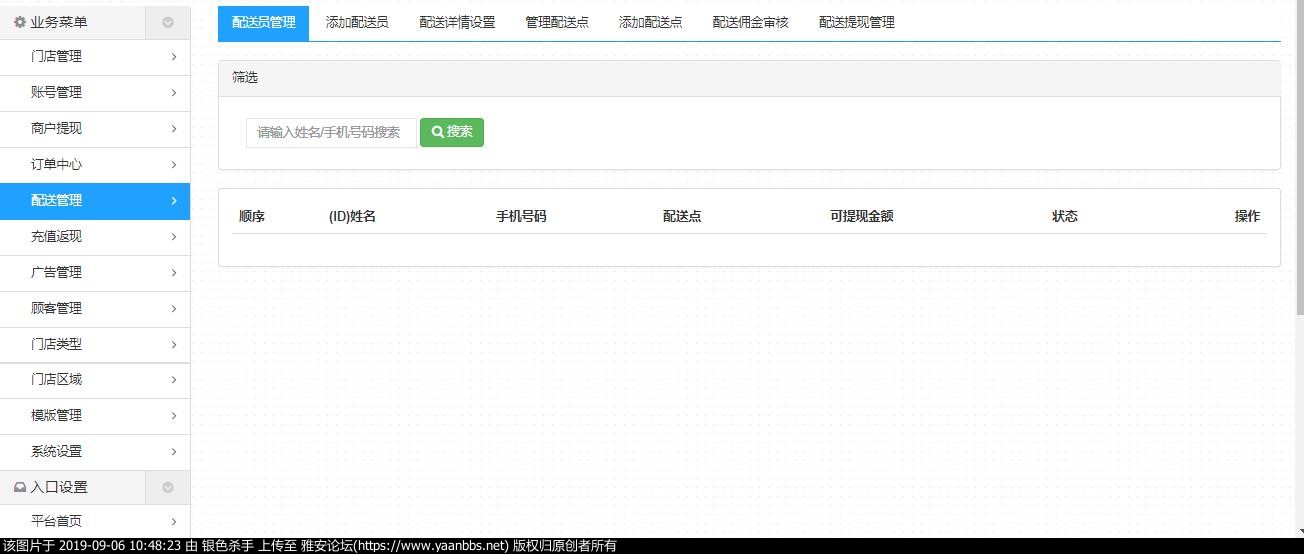
Task: Open the 门店类型 menu item
Action: click(x=95, y=345)
